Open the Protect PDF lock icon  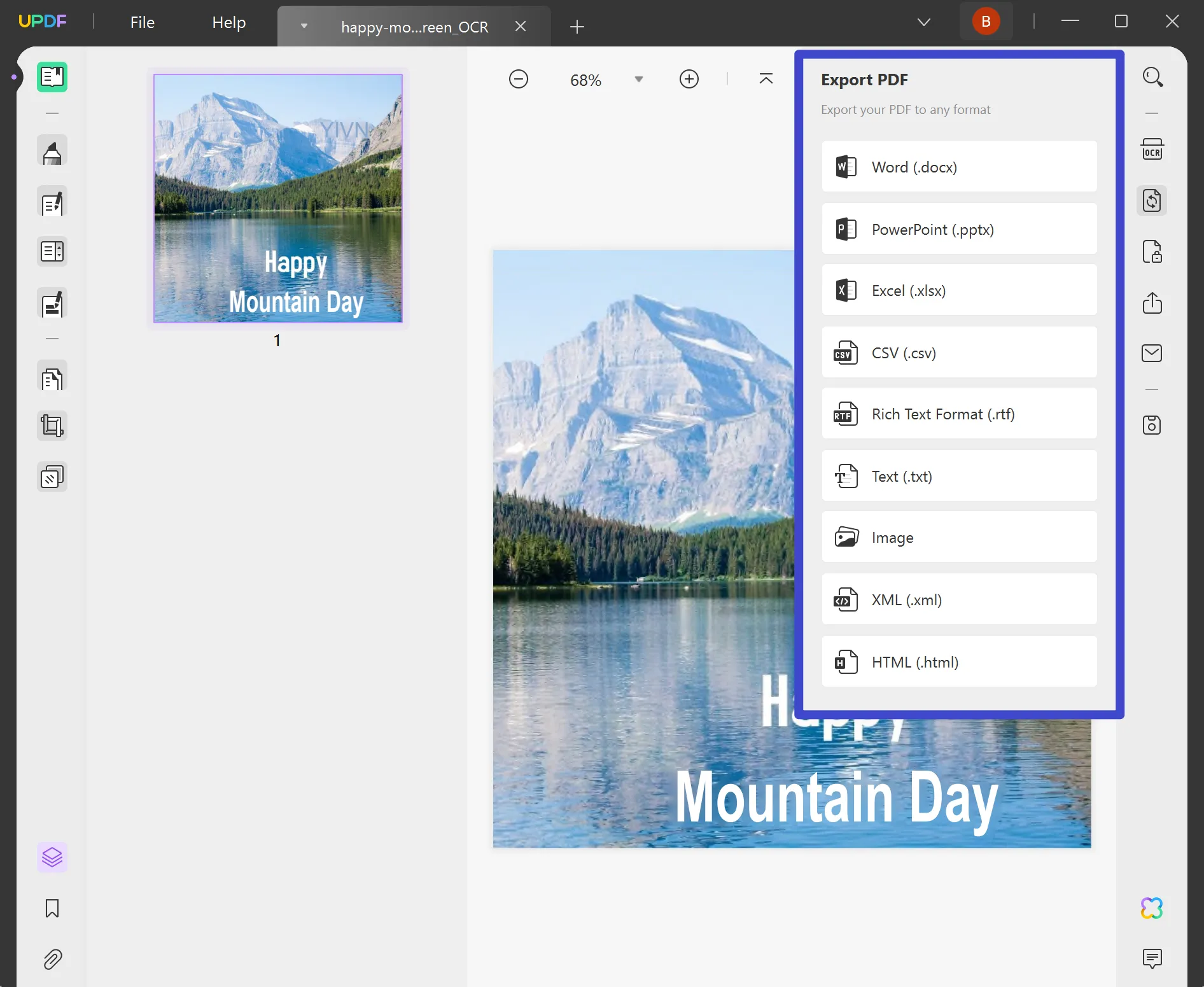1152,251
